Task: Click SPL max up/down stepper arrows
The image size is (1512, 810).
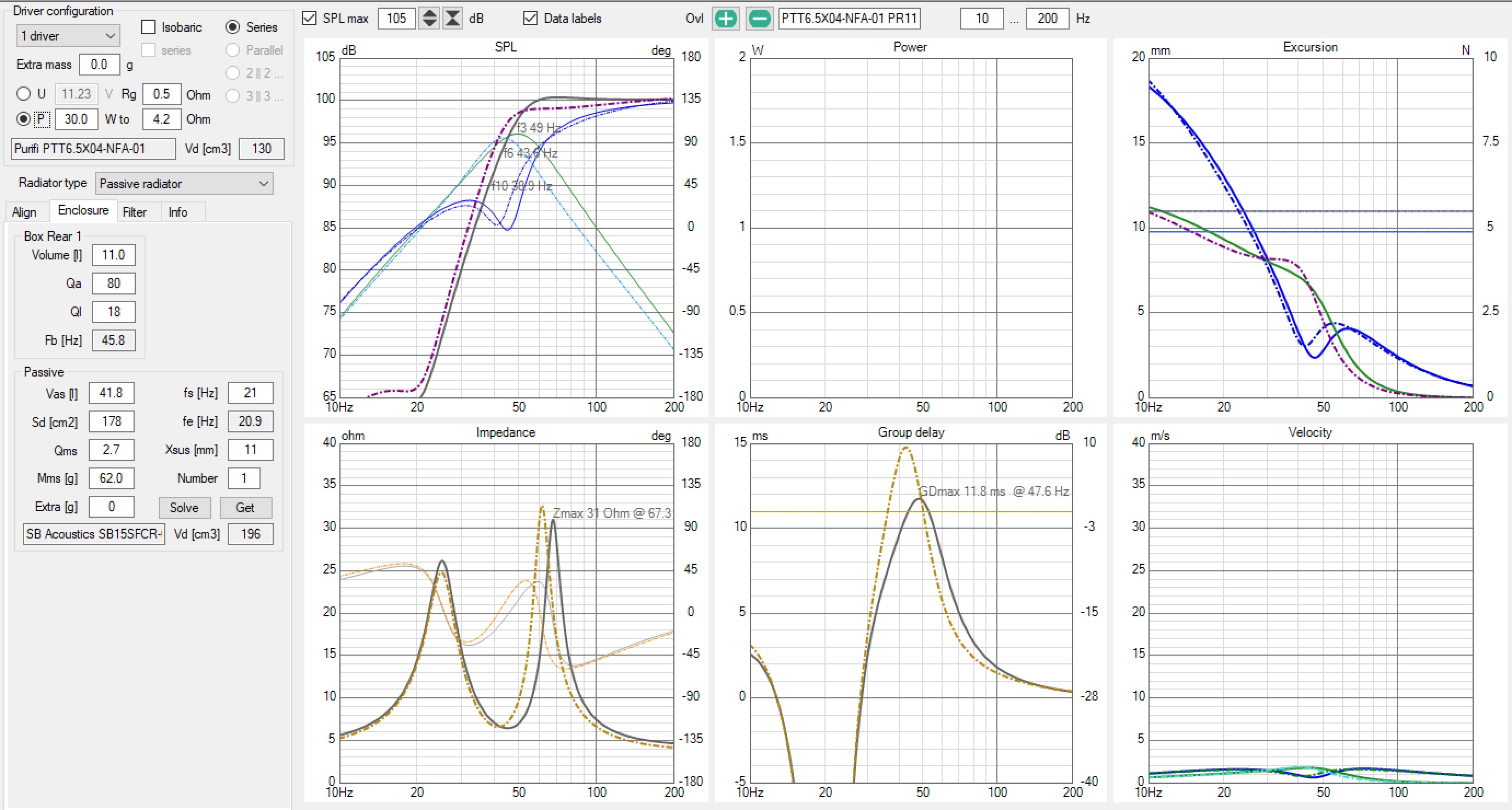Action: (430, 18)
